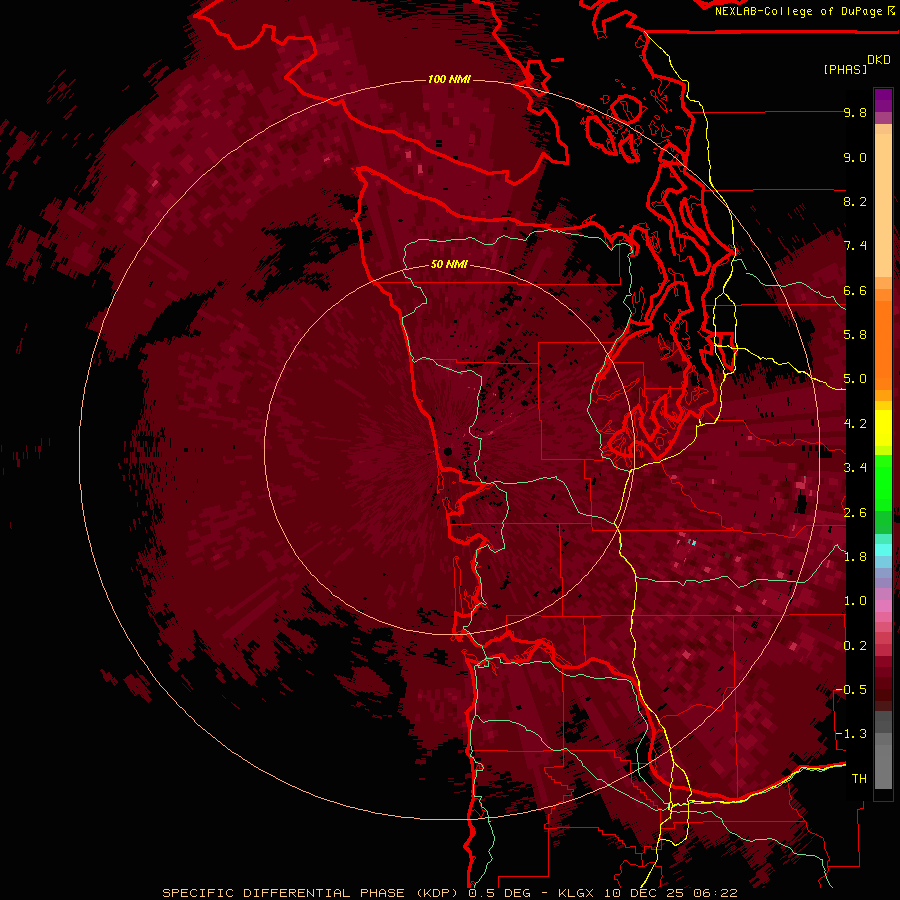
Task: Click the 5.8 value on the color scale
Action: pos(855,335)
